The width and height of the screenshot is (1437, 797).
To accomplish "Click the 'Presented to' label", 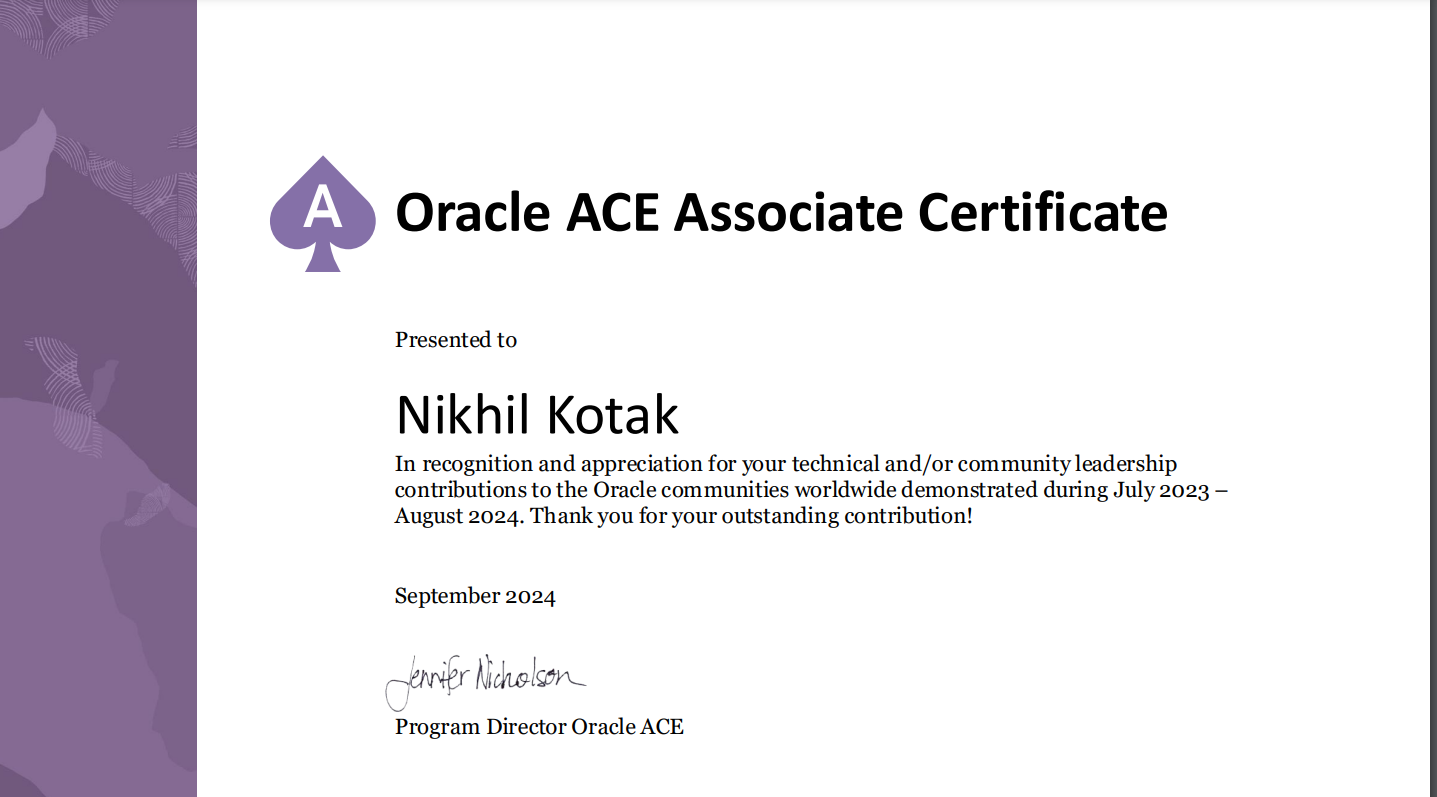I will (x=456, y=340).
